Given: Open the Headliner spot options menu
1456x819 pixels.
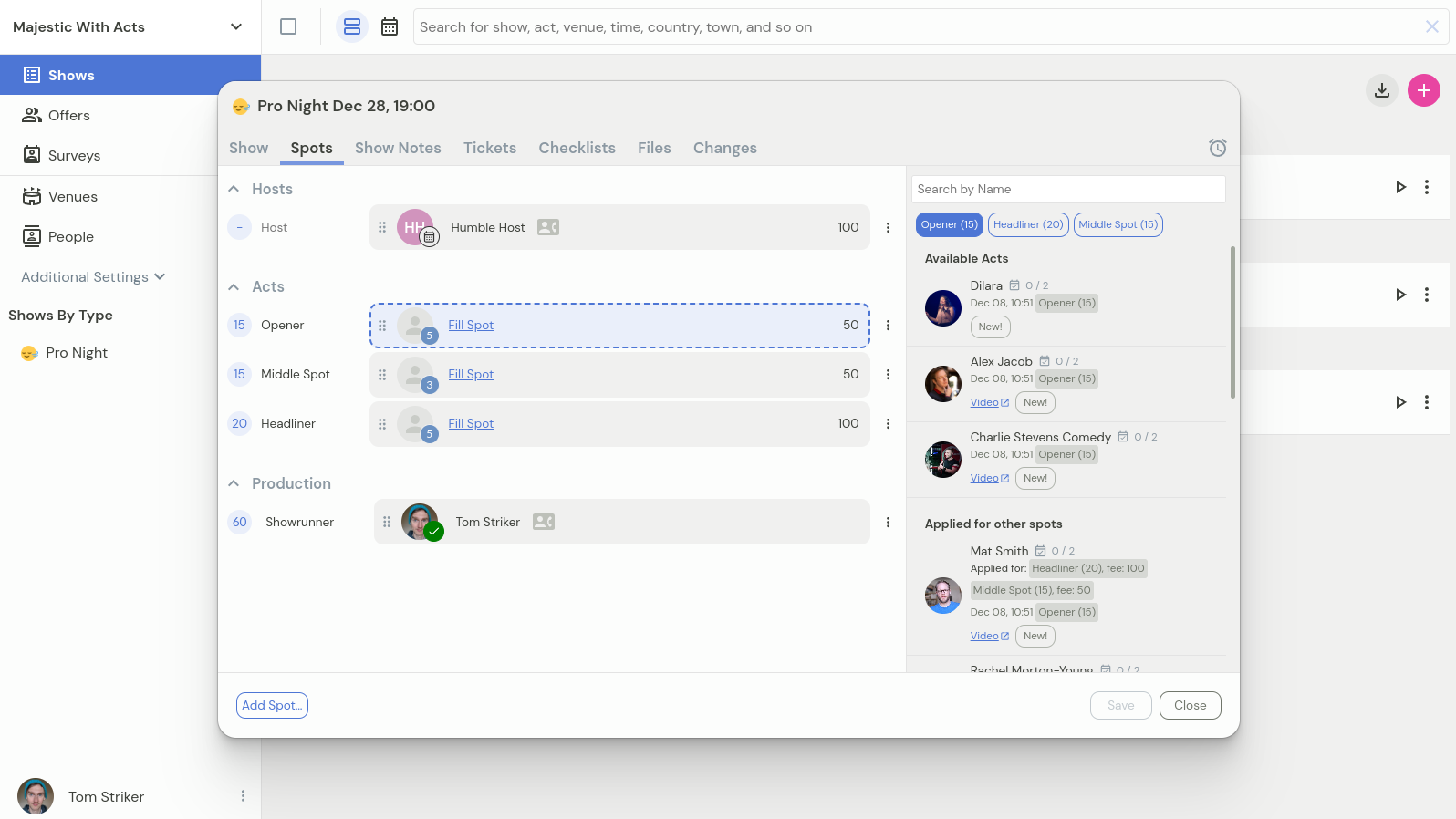Looking at the screenshot, I should click(888, 423).
